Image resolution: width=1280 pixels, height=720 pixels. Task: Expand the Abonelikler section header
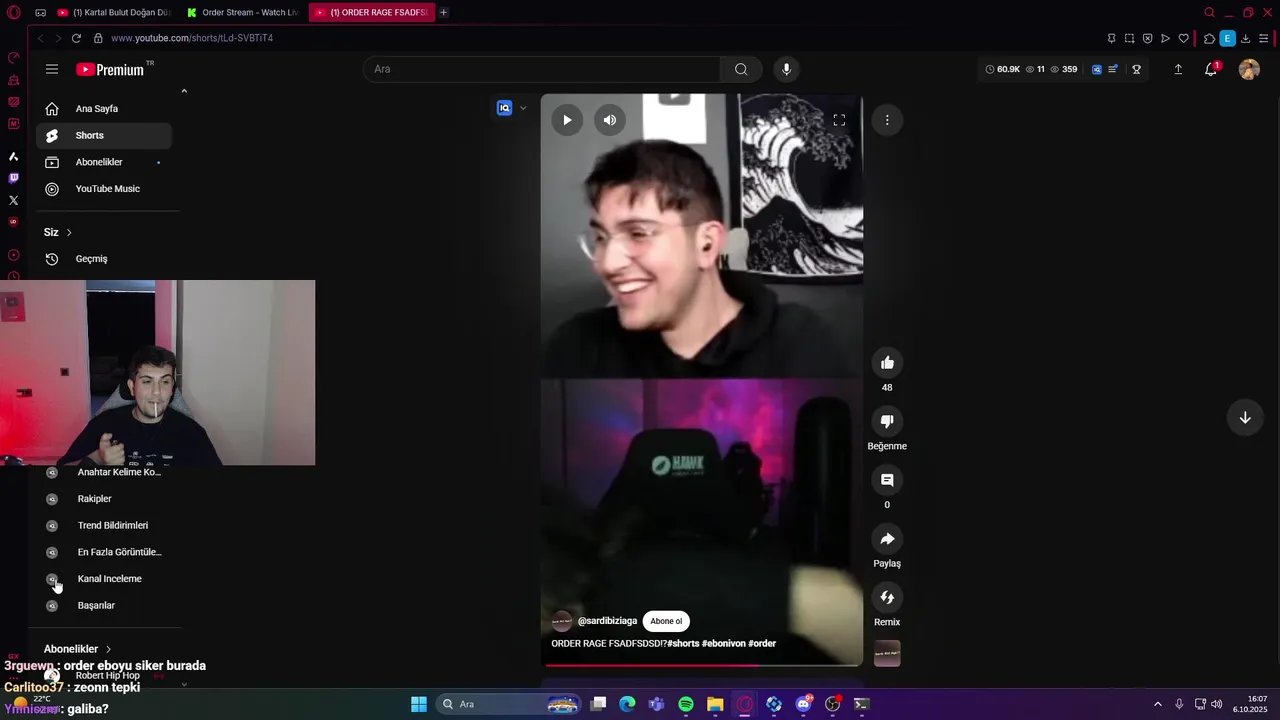pyautogui.click(x=78, y=649)
